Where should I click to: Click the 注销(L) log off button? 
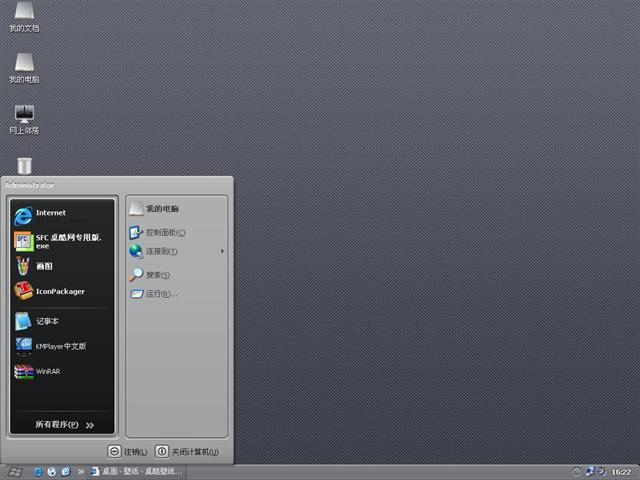click(128, 451)
